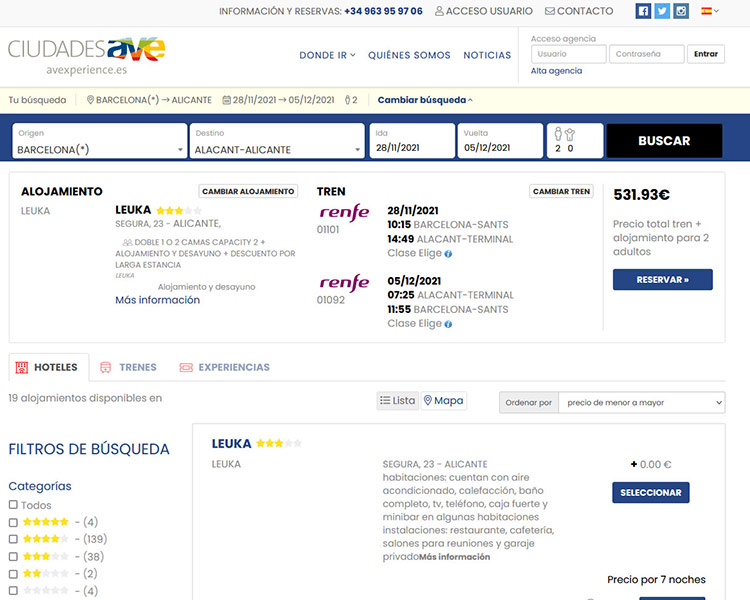Open the Instagram page icon
The height and width of the screenshot is (600, 750).
point(681,11)
